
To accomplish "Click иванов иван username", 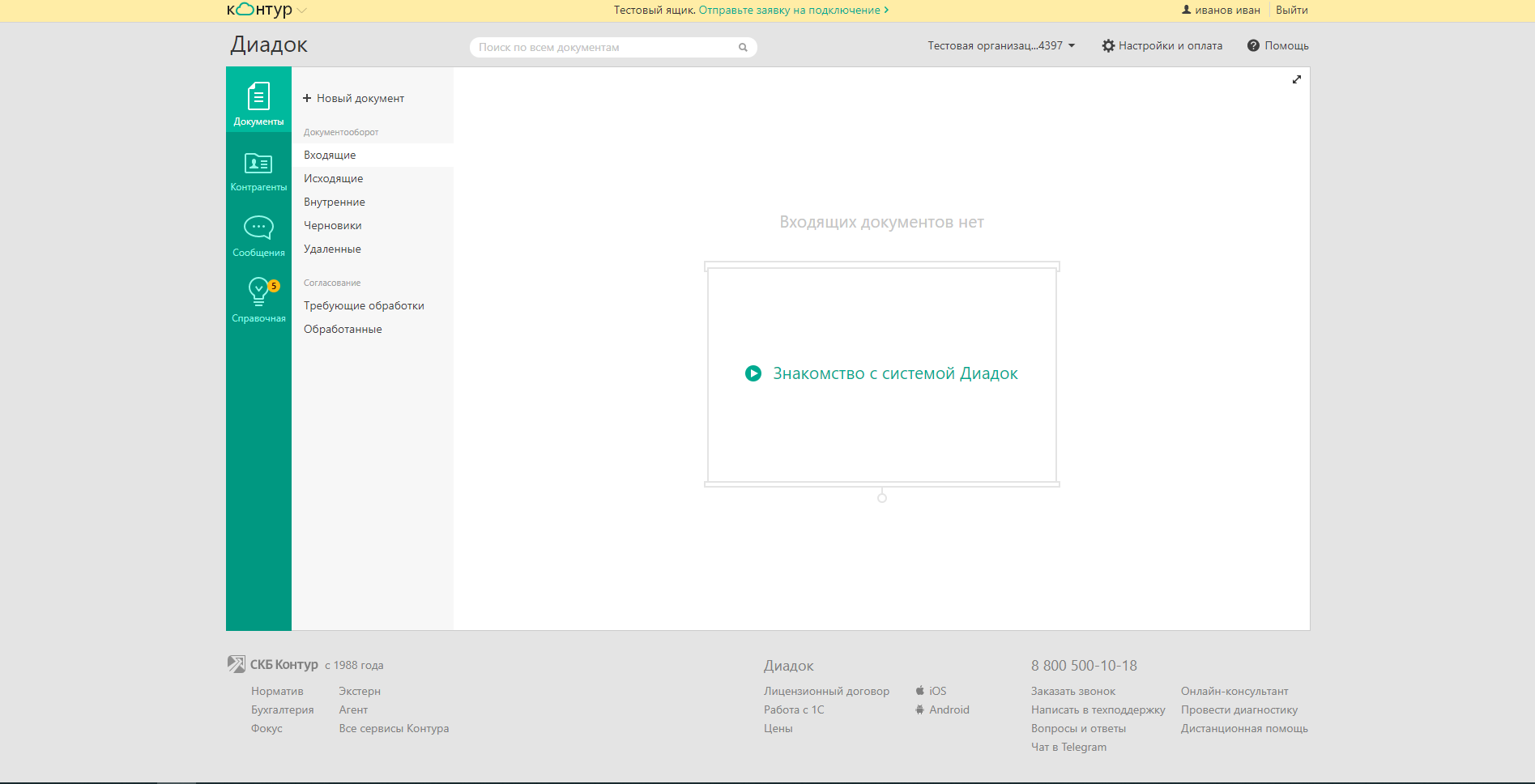I will [x=1227, y=10].
